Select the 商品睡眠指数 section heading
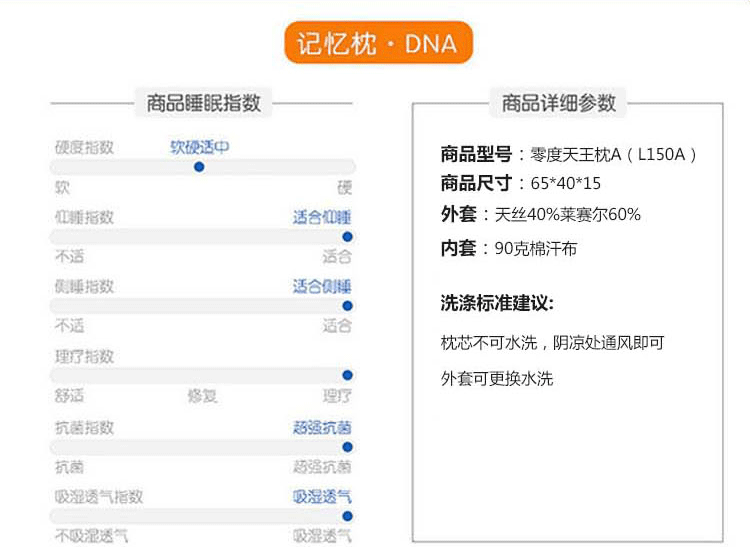The image size is (750, 547). pyautogui.click(x=203, y=102)
